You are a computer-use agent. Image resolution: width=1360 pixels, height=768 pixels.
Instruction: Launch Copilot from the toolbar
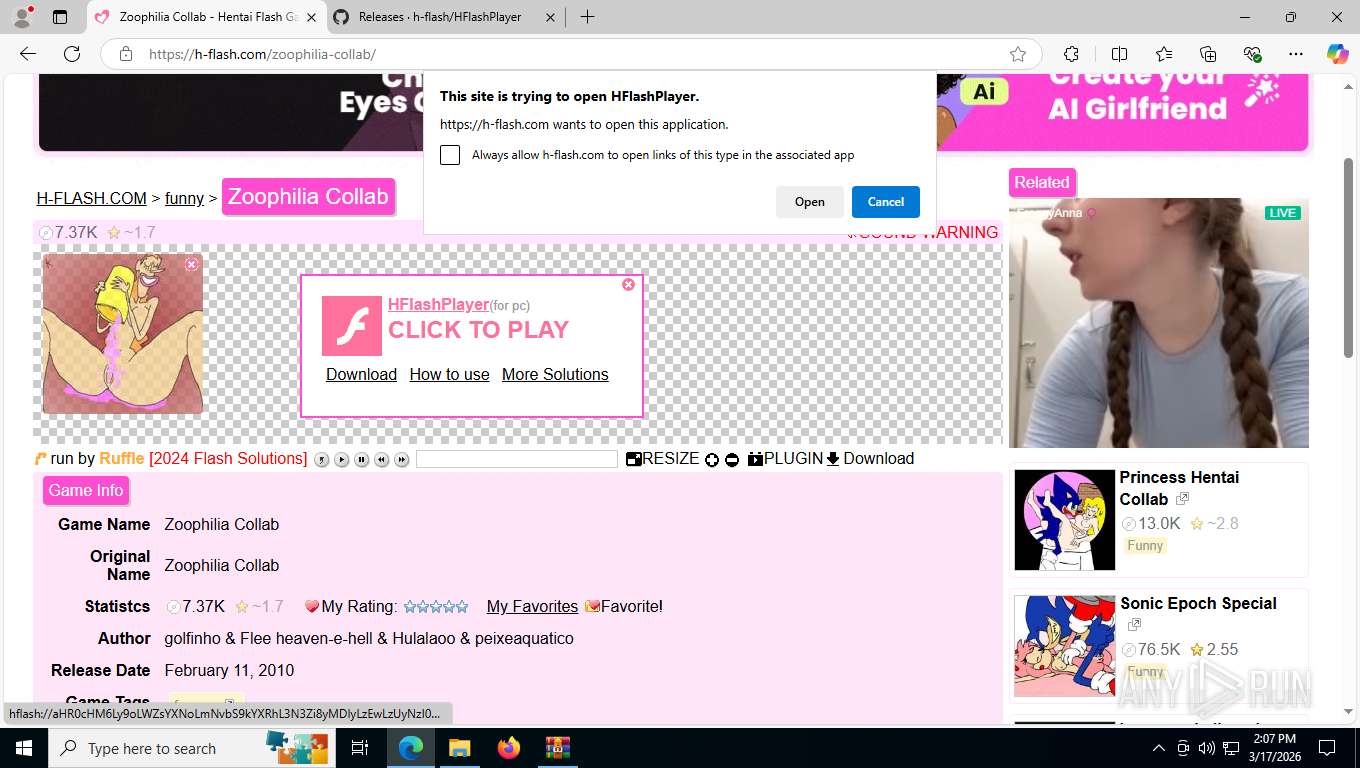click(1337, 54)
